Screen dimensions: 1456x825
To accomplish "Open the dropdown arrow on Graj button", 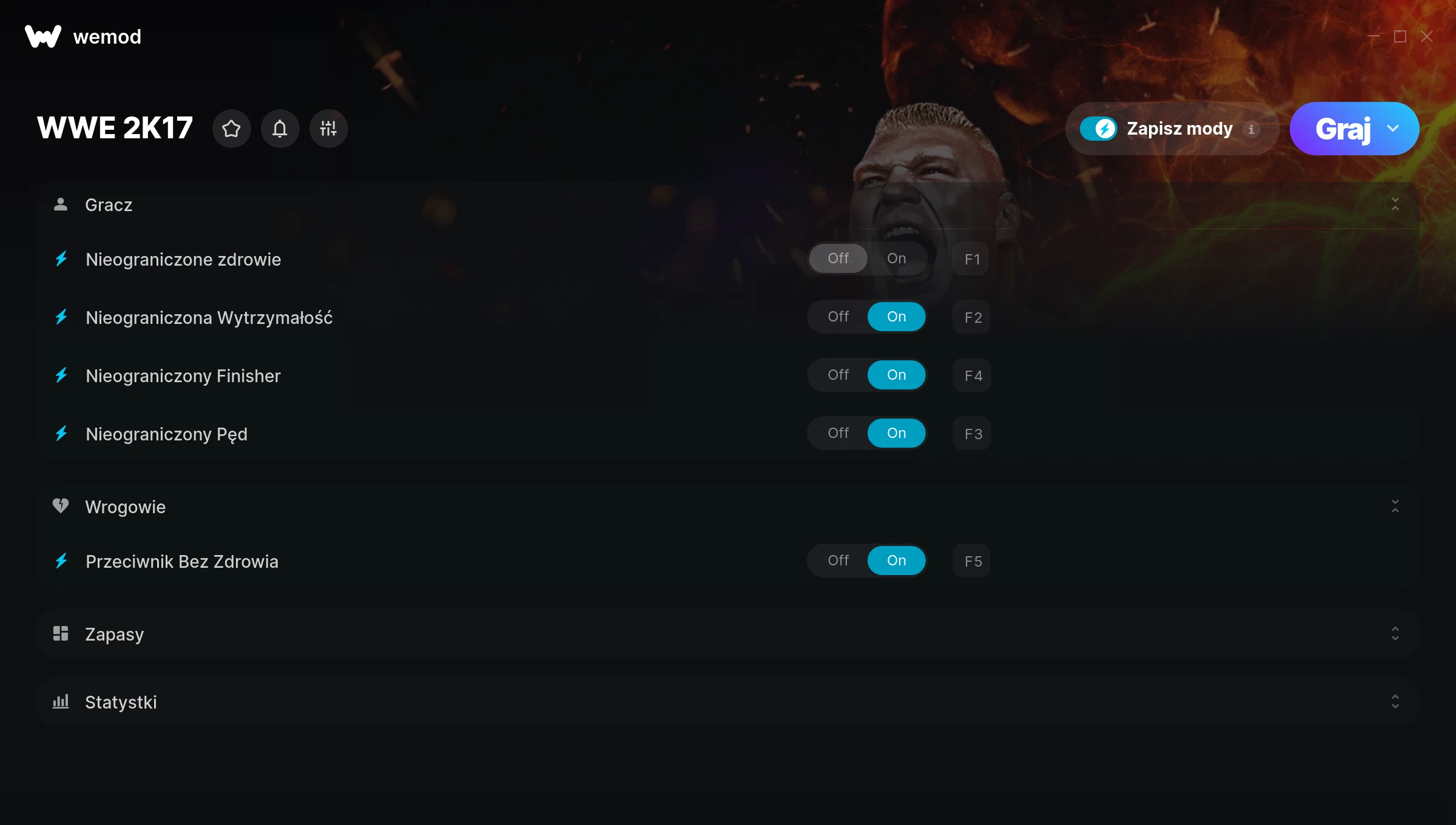I will tap(1394, 129).
